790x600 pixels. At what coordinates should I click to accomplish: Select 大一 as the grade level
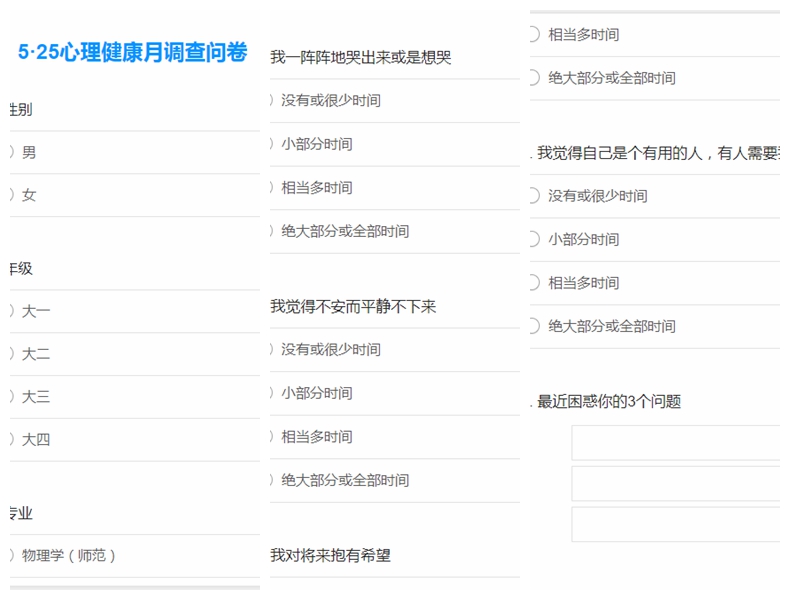(35, 311)
